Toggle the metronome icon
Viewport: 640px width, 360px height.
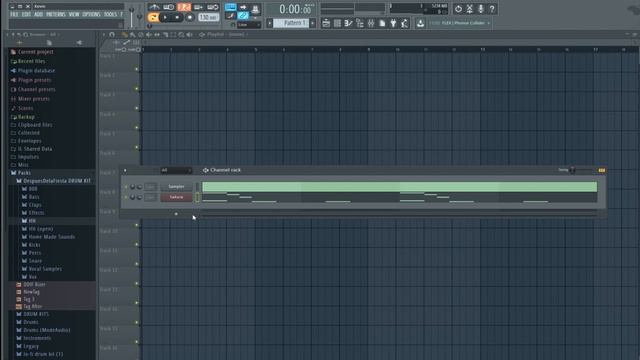click(x=154, y=7)
